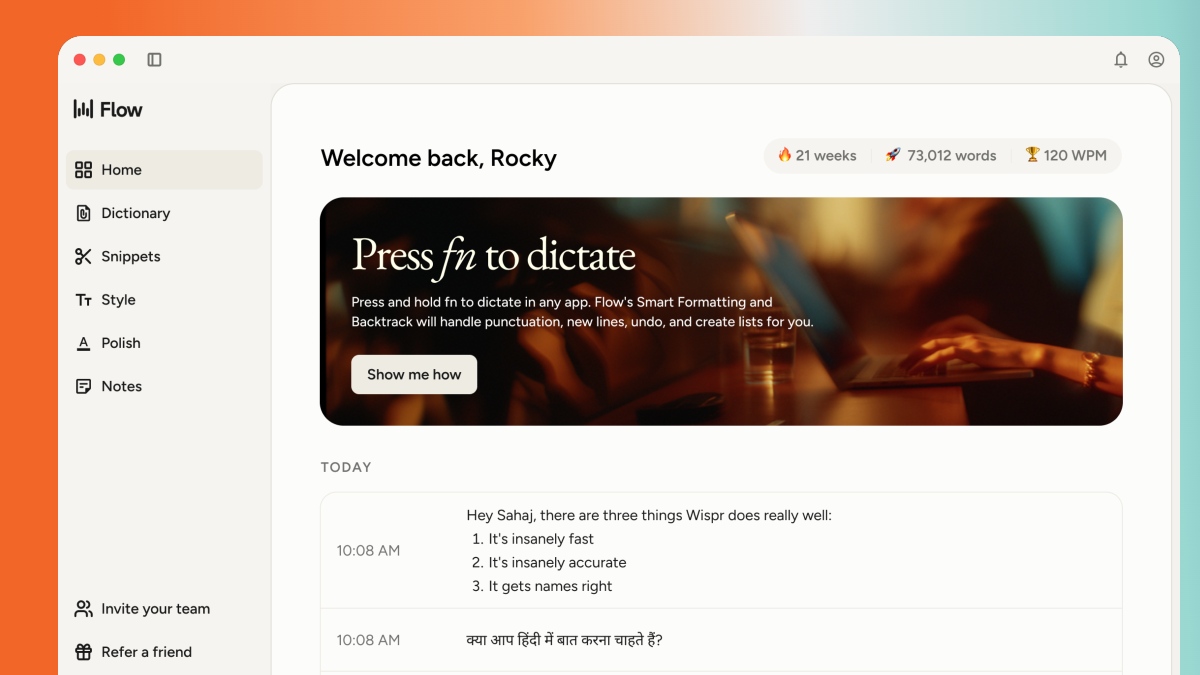1200x675 pixels.
Task: Open the 21 weeks streak stat
Action: tap(820, 155)
